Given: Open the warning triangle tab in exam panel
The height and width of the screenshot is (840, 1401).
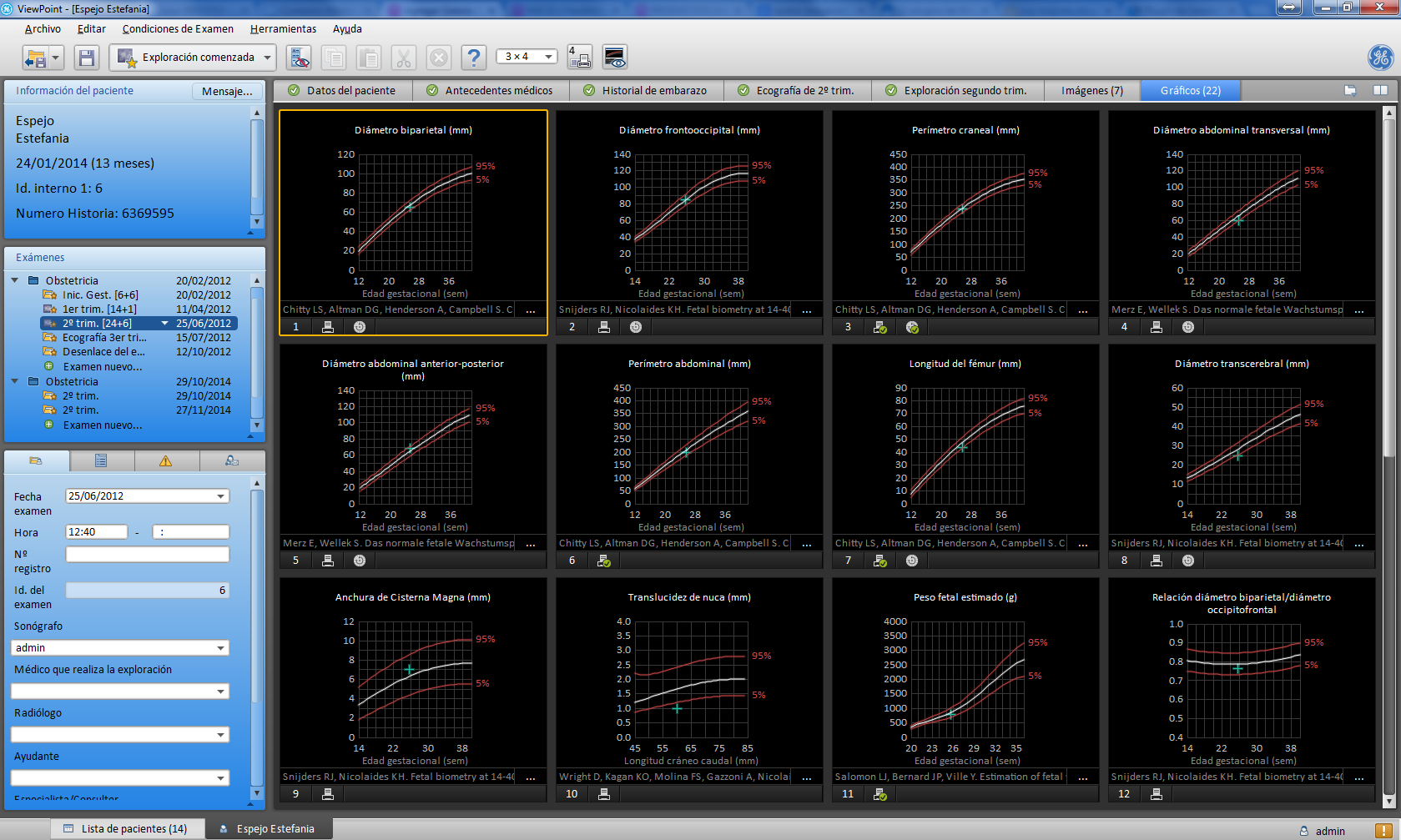Looking at the screenshot, I should 165,461.
